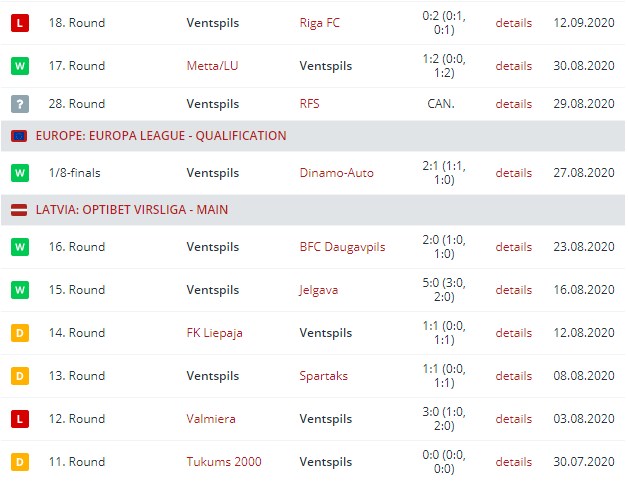The image size is (628, 482).
Task: Open details for Ventspils vs Riga FC
Action: (514, 23)
